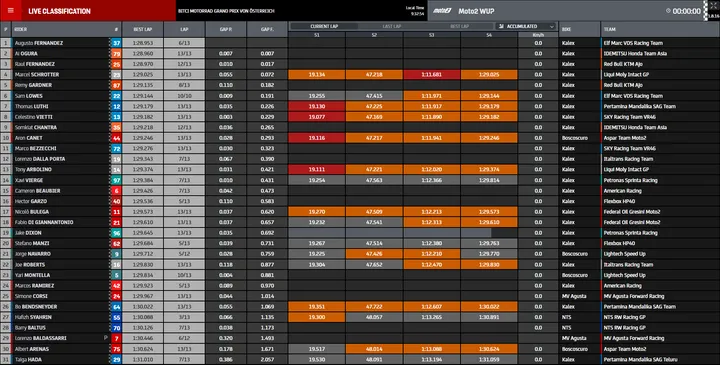Click Corsi's team MV Agusta Forward Racing
The image size is (720, 365).
coord(634,296)
